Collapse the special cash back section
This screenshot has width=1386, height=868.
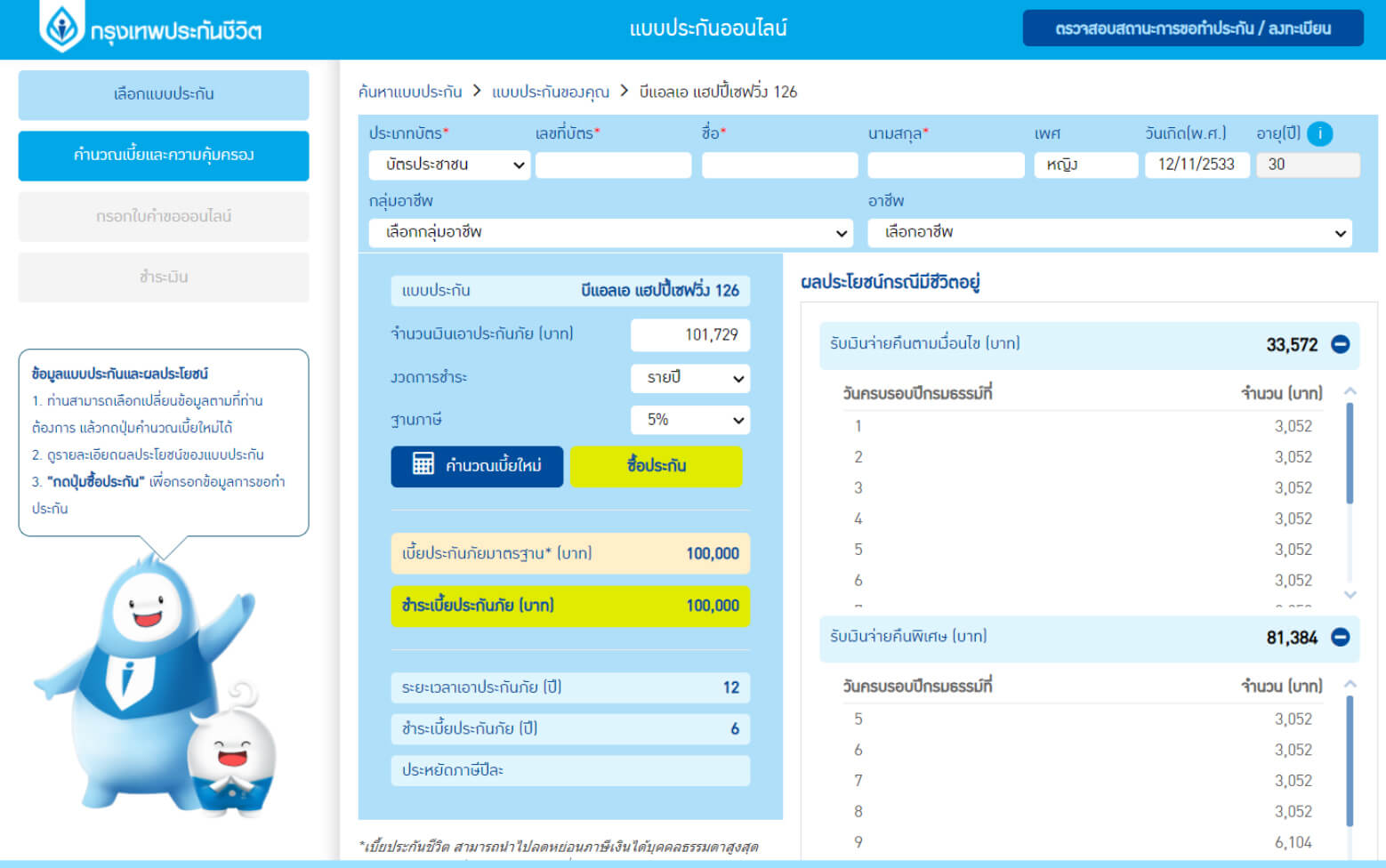(x=1340, y=637)
